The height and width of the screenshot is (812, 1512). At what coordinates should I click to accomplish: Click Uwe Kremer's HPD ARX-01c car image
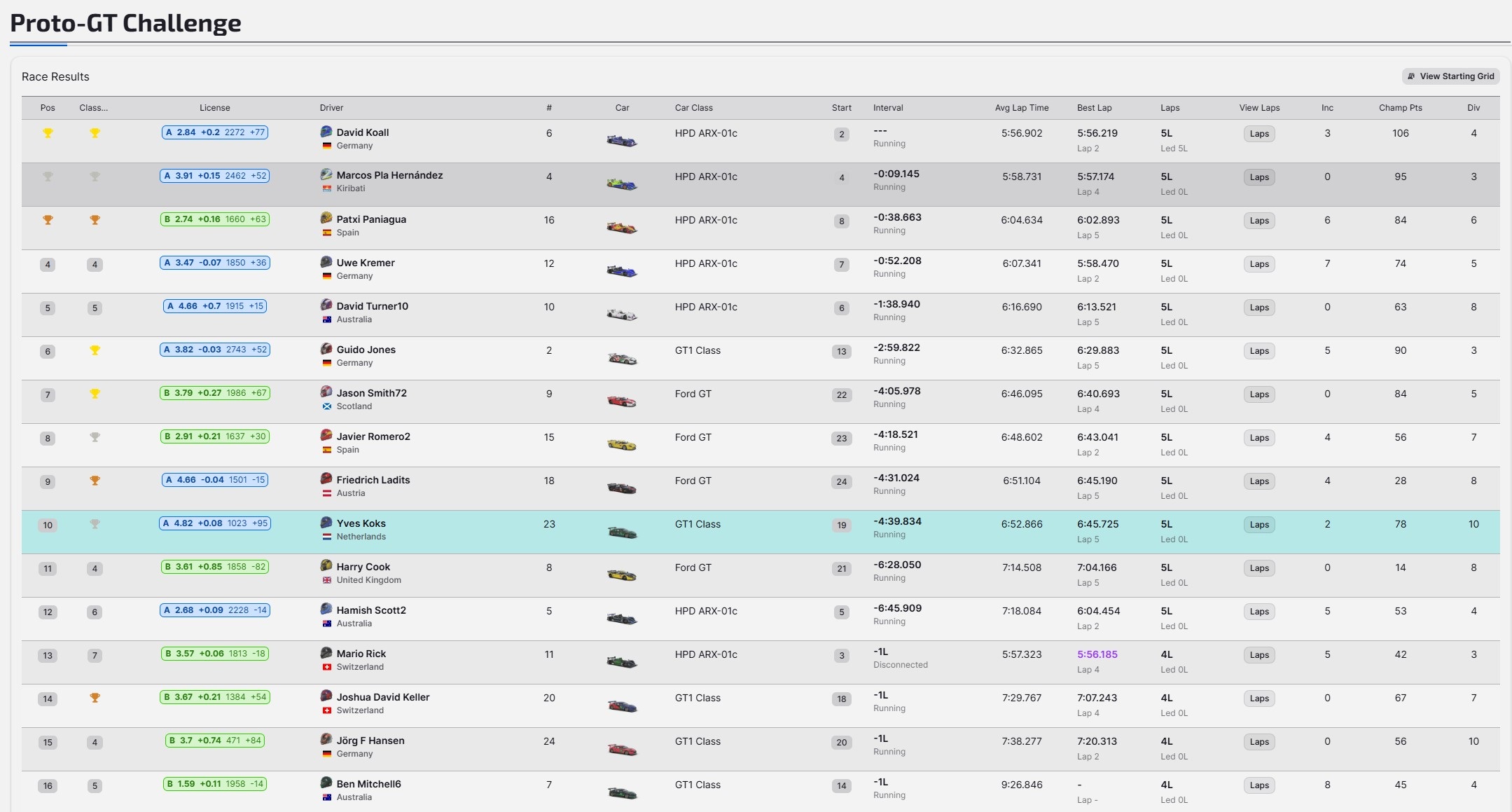point(622,270)
